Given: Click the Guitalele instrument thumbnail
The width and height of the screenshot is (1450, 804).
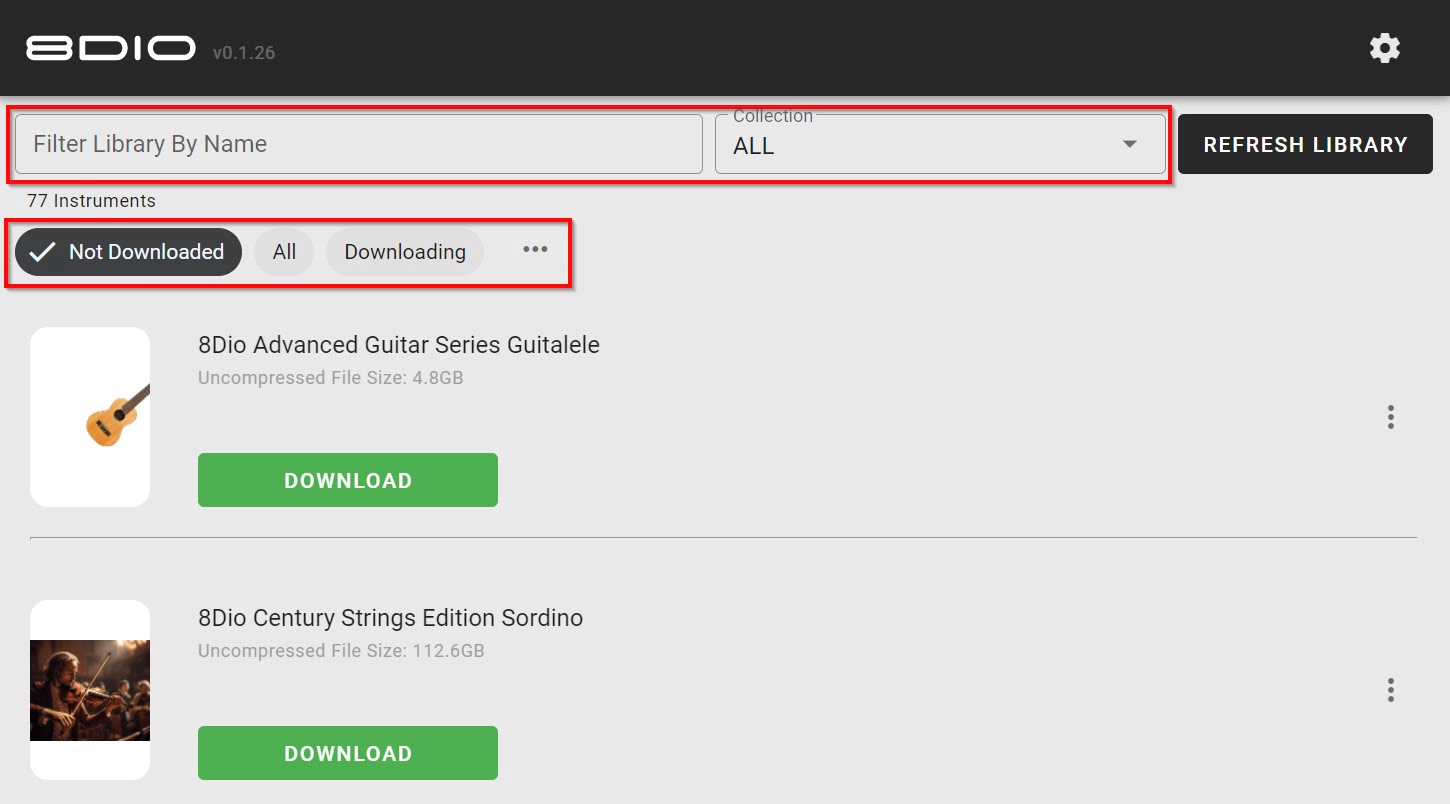Looking at the screenshot, I should tap(90, 417).
